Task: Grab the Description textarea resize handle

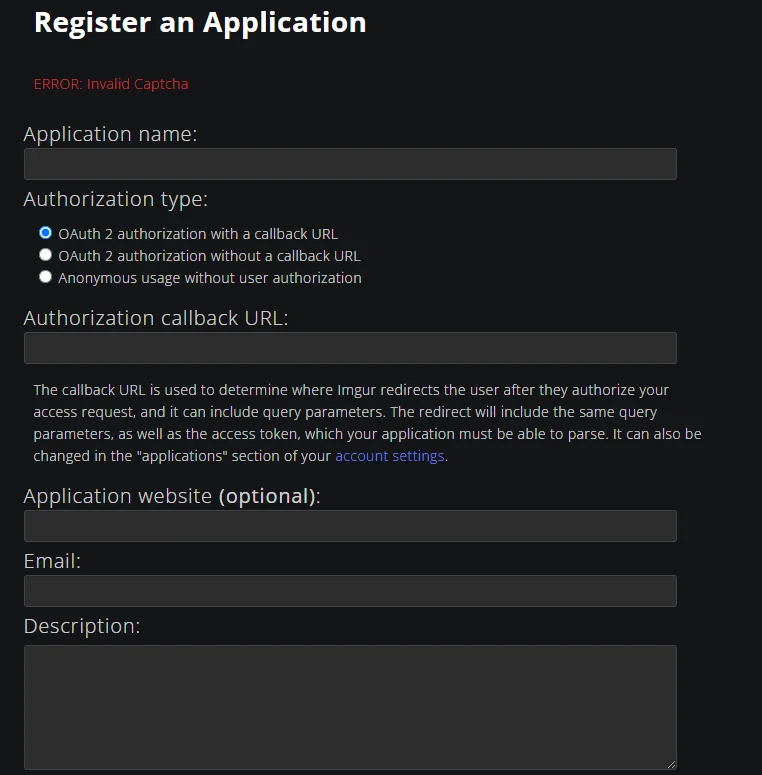Action: pyautogui.click(x=671, y=764)
